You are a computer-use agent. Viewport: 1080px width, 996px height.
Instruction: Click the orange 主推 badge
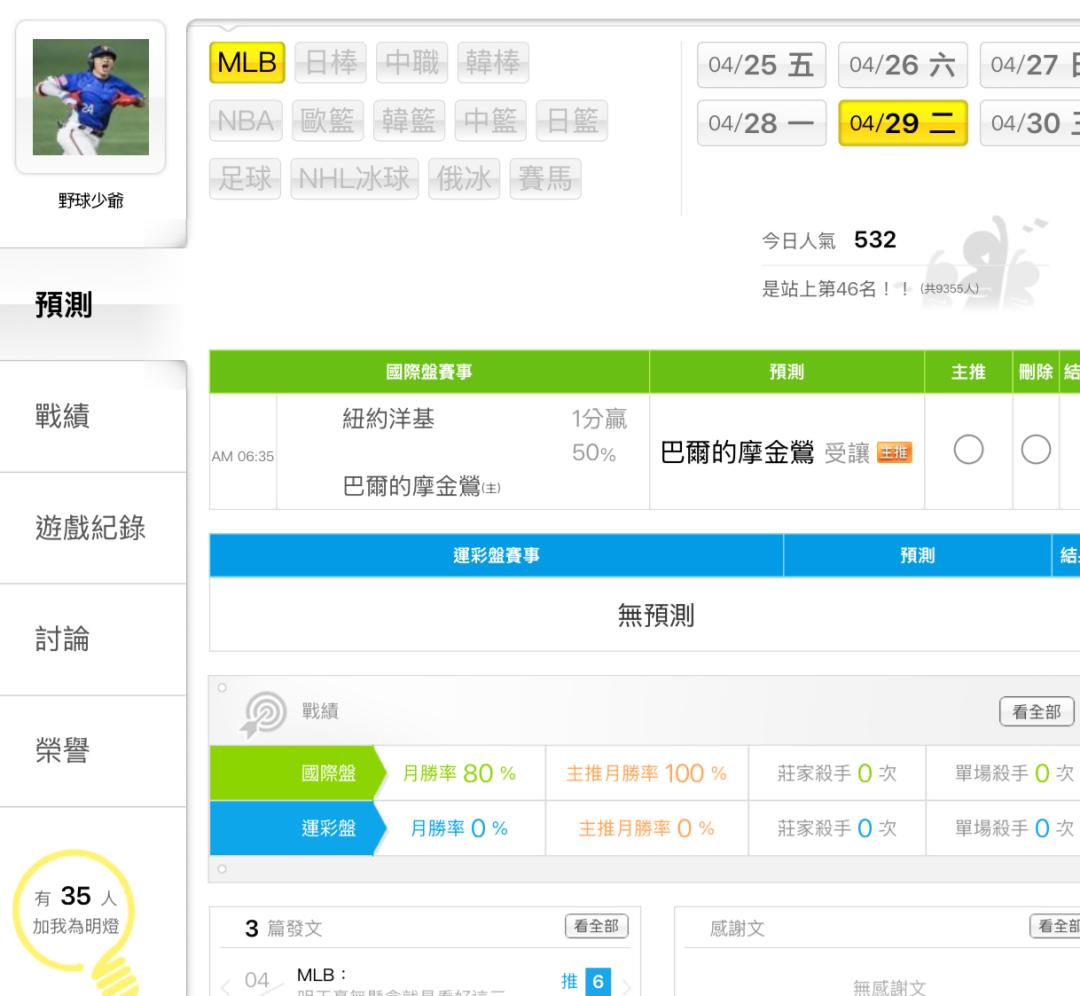[x=894, y=453]
